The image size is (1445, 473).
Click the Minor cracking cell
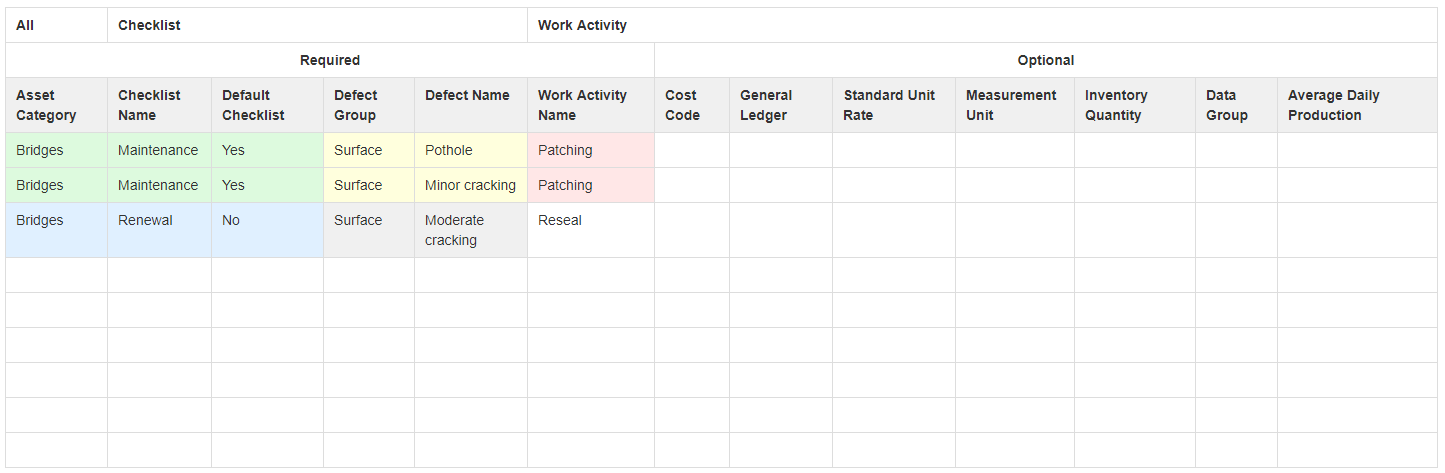tap(470, 185)
